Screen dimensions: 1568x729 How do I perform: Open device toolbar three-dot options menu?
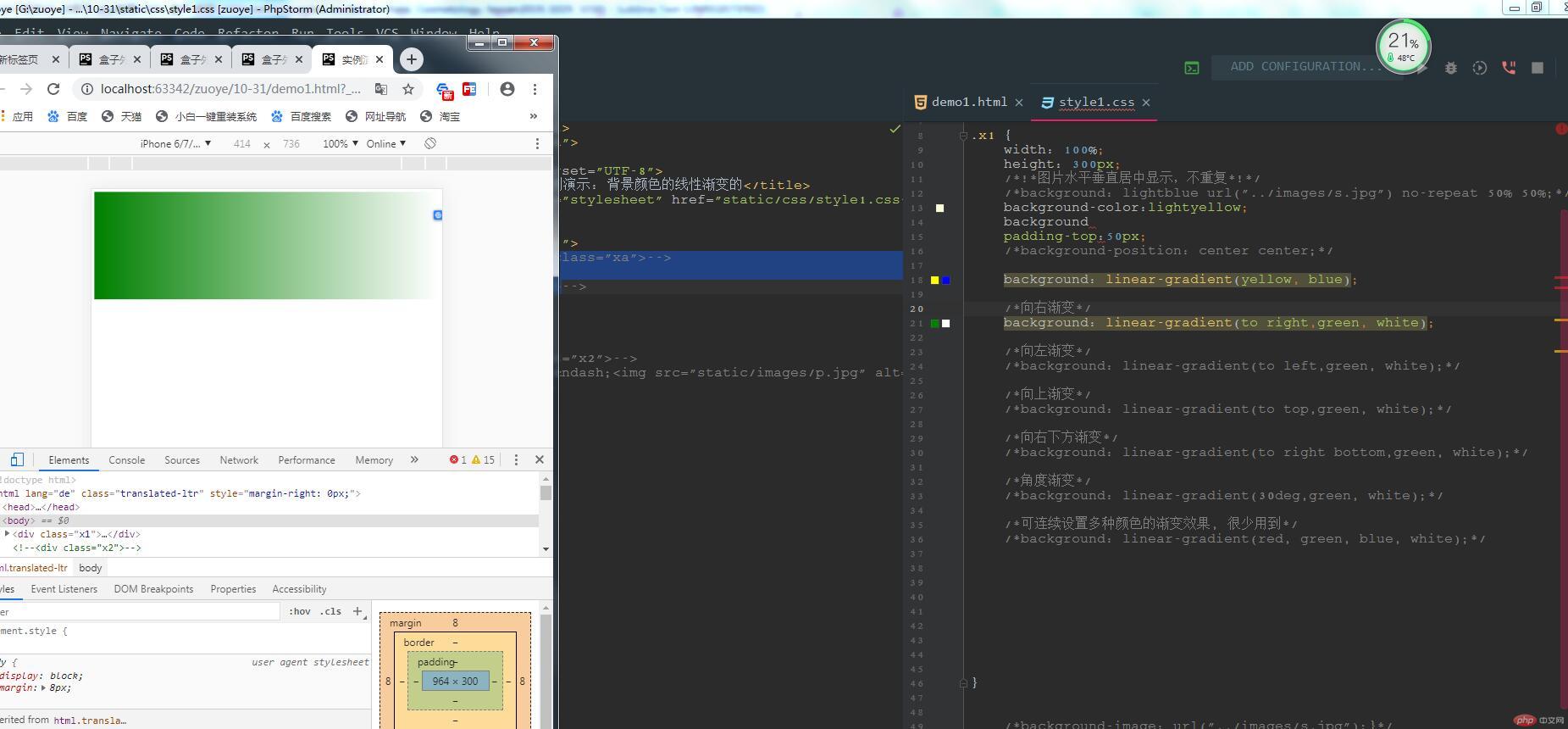536,144
